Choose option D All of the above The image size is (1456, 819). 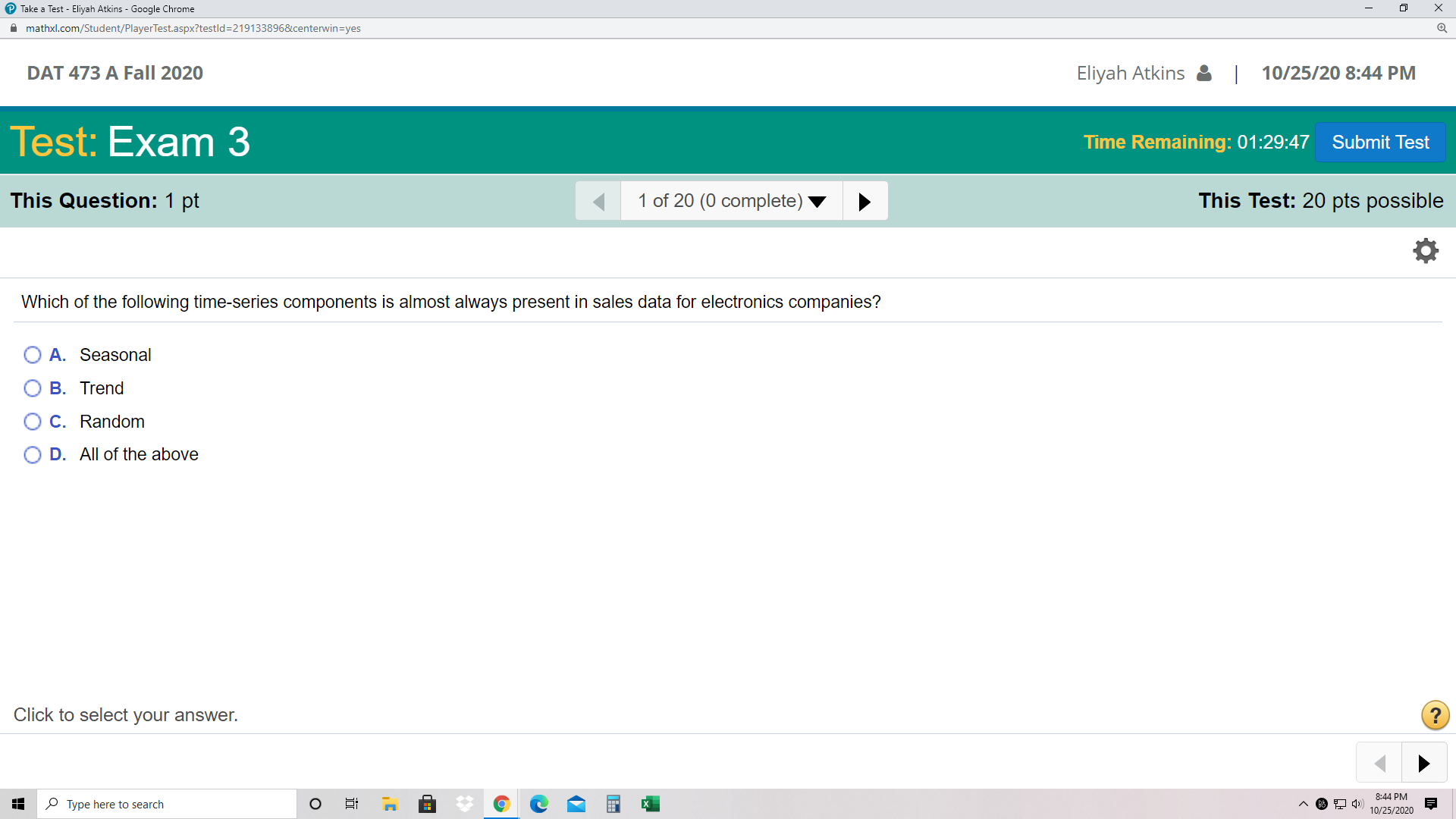(x=33, y=455)
